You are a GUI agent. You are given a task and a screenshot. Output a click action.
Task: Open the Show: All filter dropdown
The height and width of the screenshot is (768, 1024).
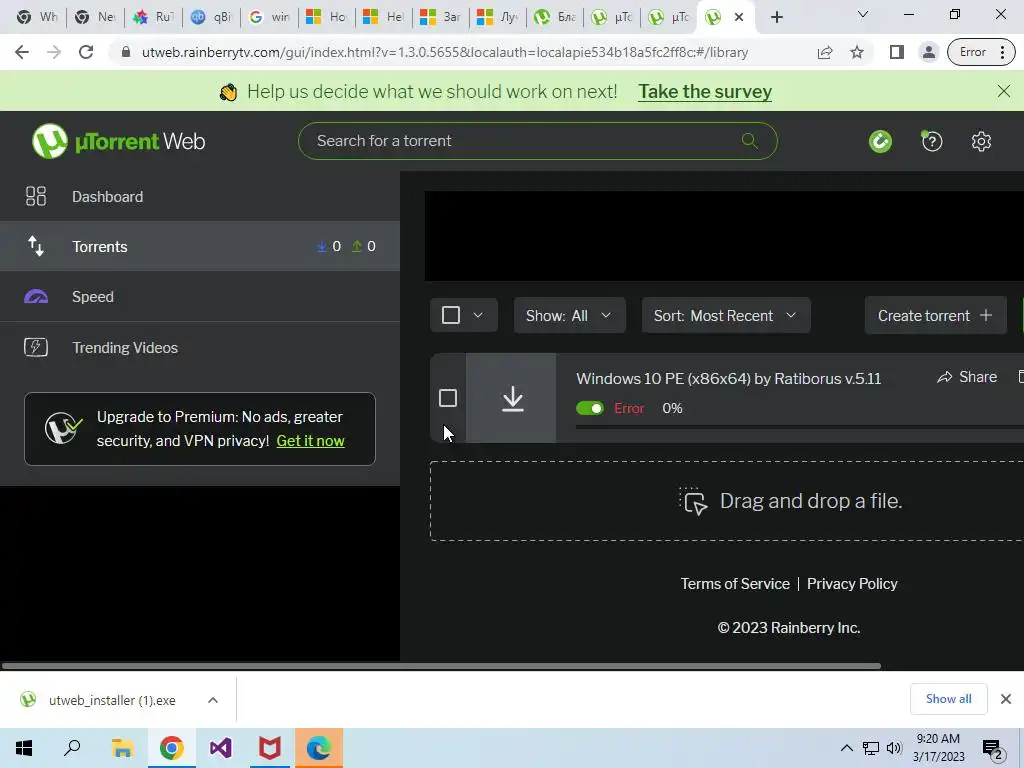pos(569,315)
